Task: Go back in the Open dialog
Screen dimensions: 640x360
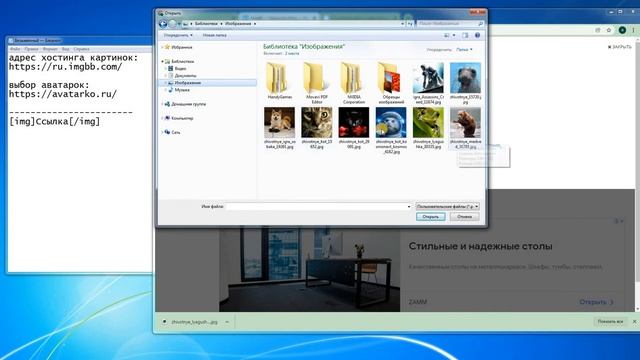Action: (x=163, y=24)
